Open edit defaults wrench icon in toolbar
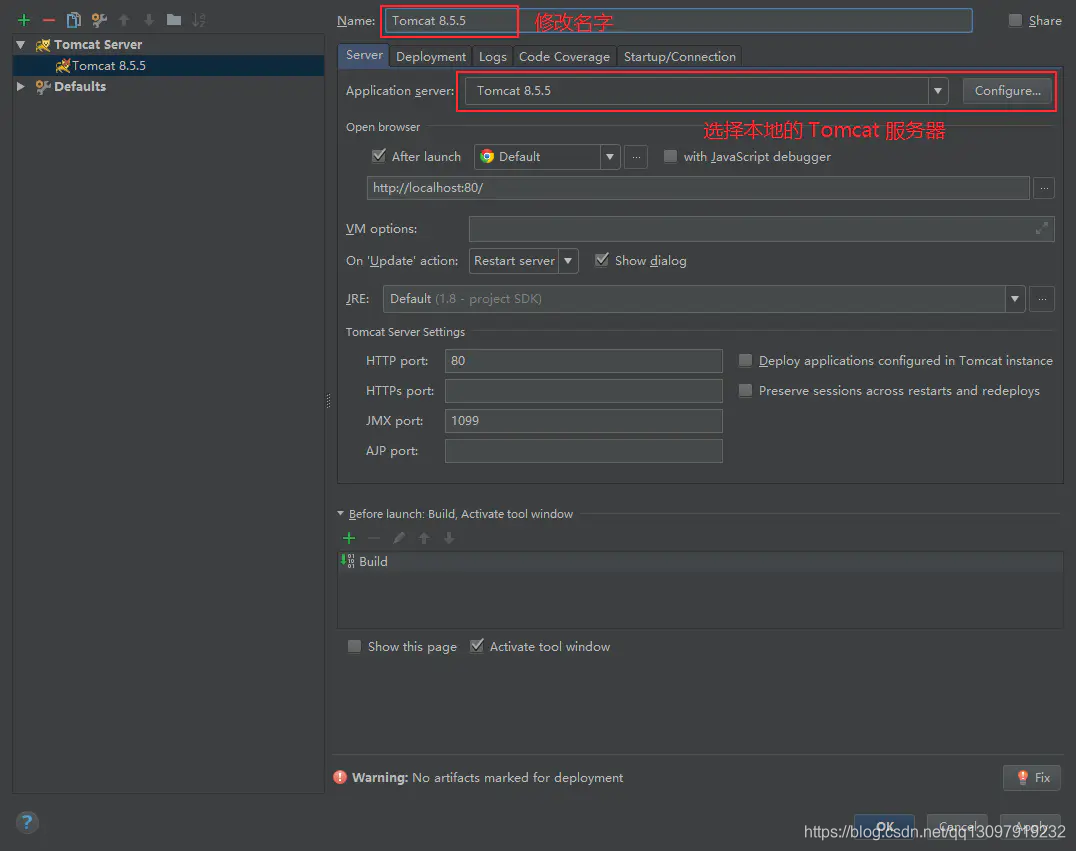Viewport: 1076px width, 851px height. [99, 20]
